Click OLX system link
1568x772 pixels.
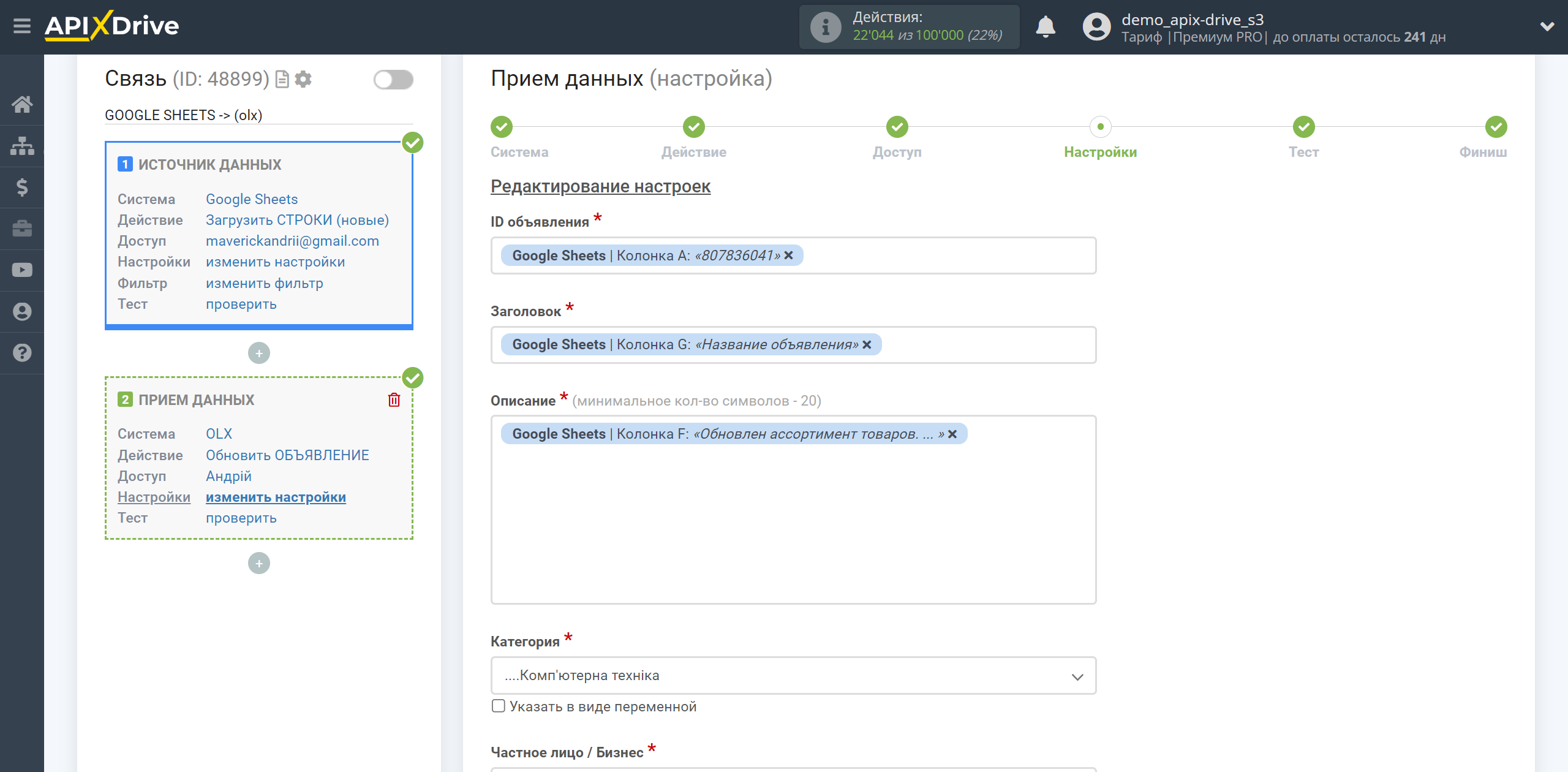219,434
